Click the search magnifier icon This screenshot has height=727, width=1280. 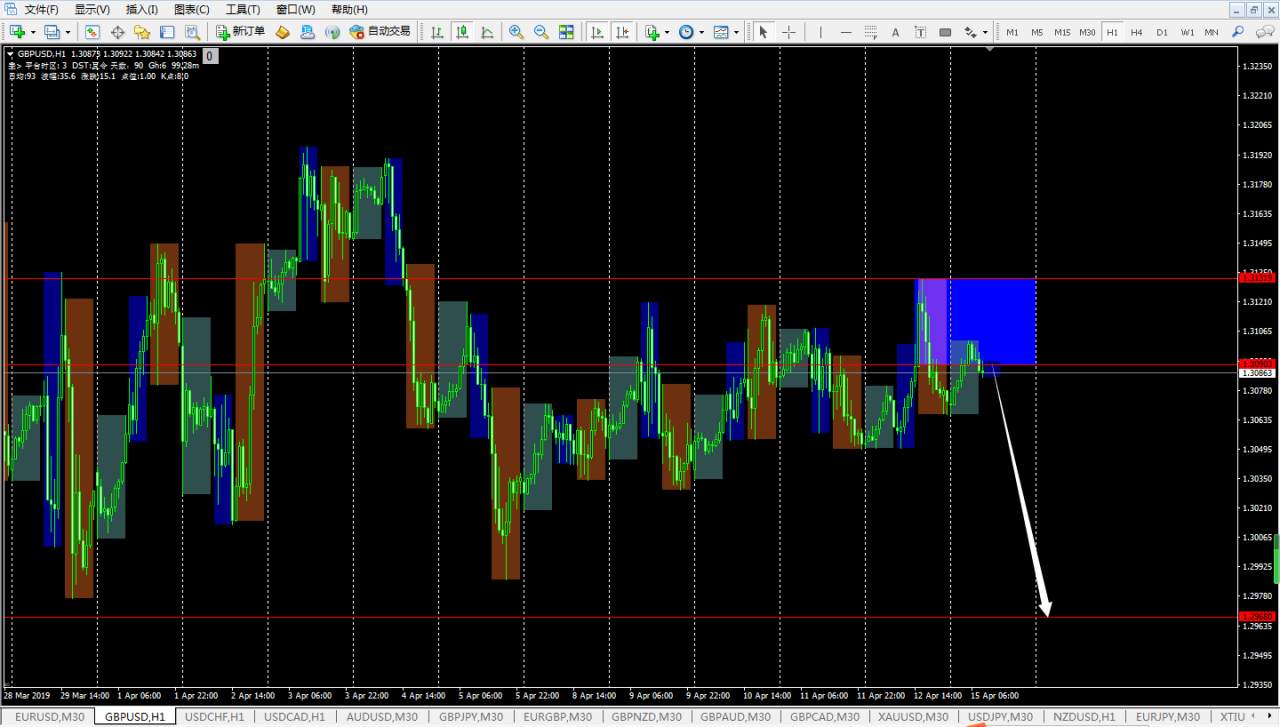[1238, 32]
